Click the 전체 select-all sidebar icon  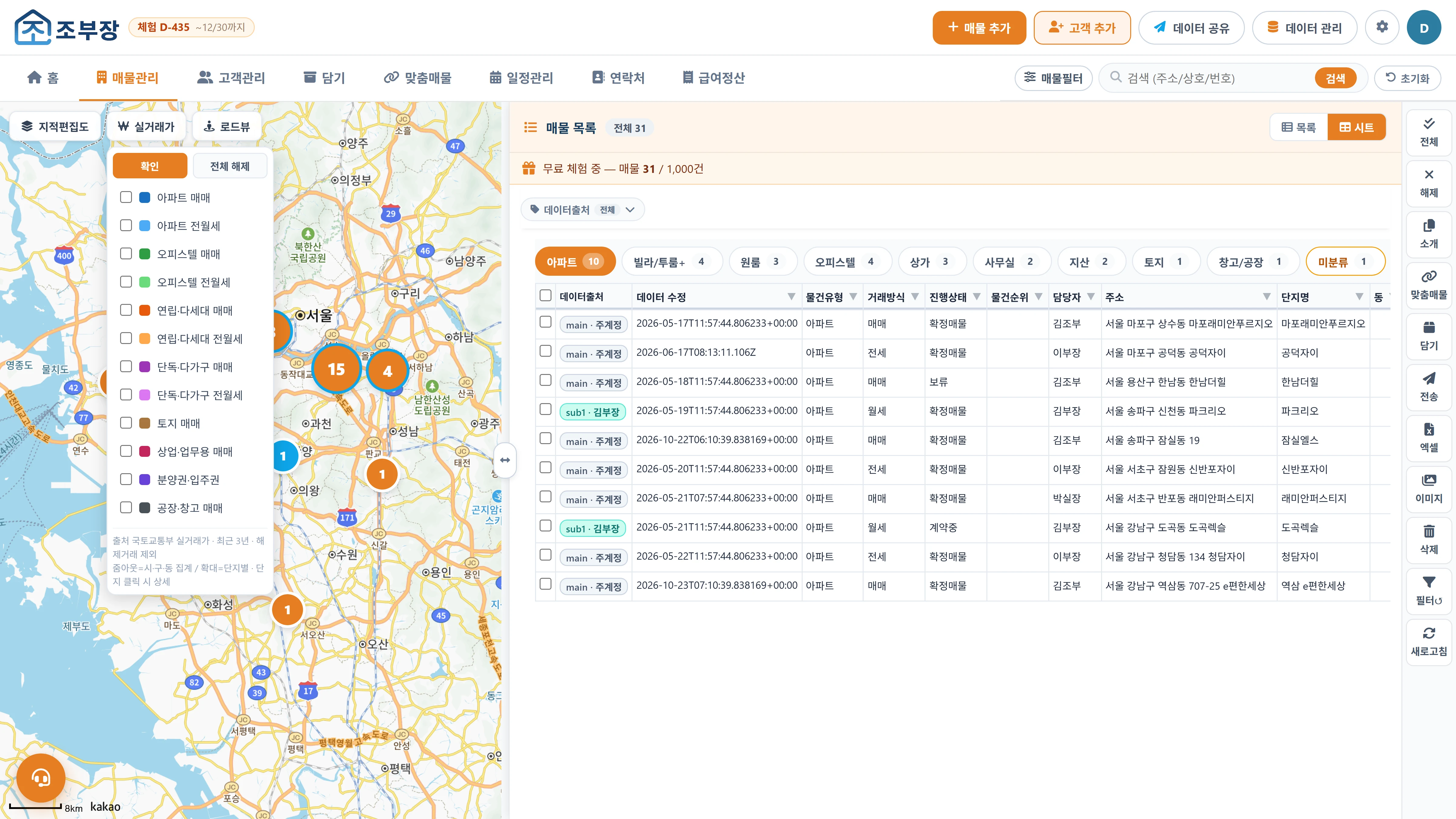(x=1429, y=132)
